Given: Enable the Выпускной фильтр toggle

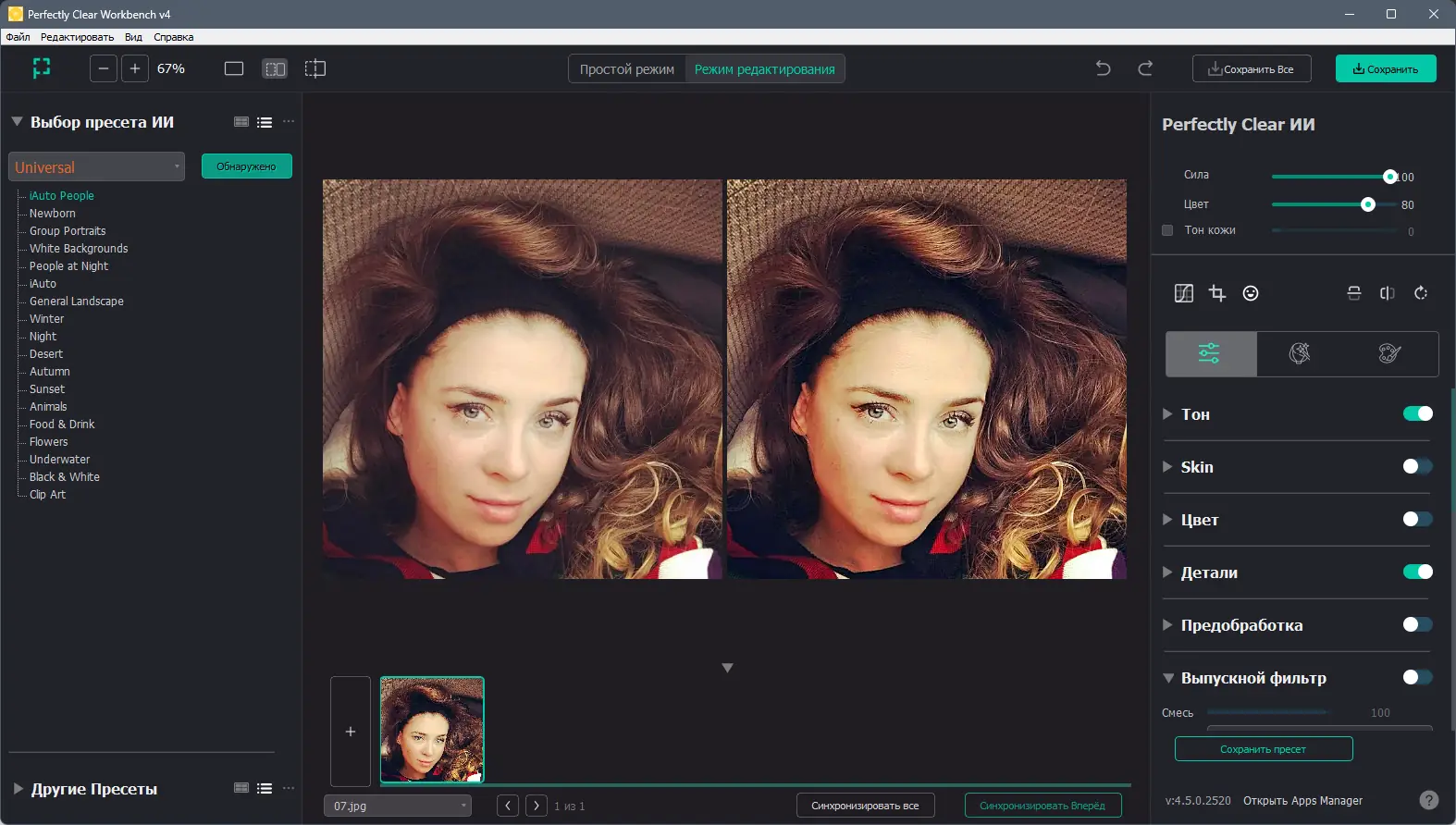Looking at the screenshot, I should [1417, 677].
